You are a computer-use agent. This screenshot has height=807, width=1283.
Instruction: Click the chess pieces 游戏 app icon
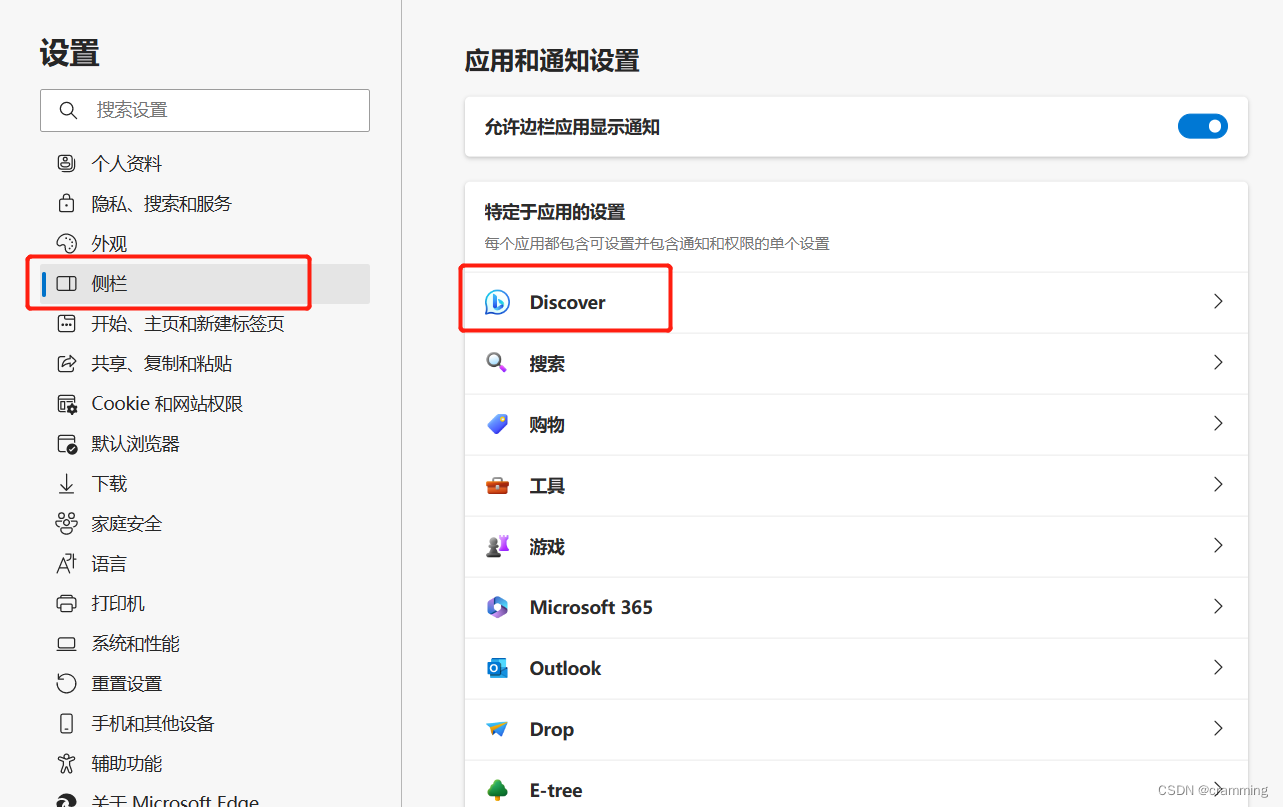(x=497, y=546)
